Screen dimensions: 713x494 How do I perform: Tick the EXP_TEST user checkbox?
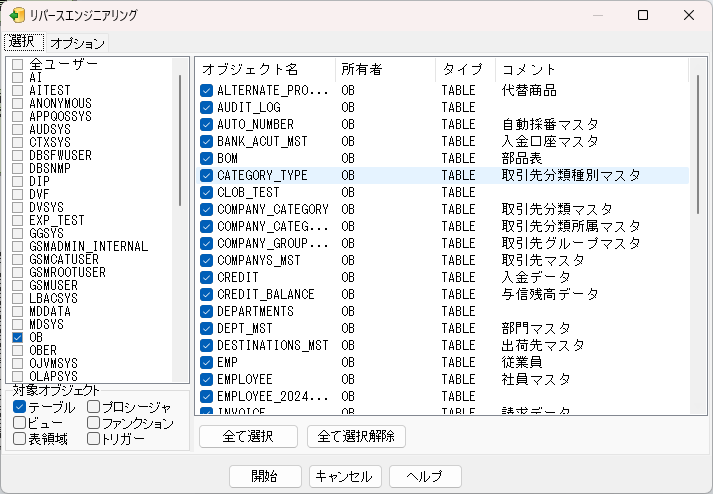18,220
